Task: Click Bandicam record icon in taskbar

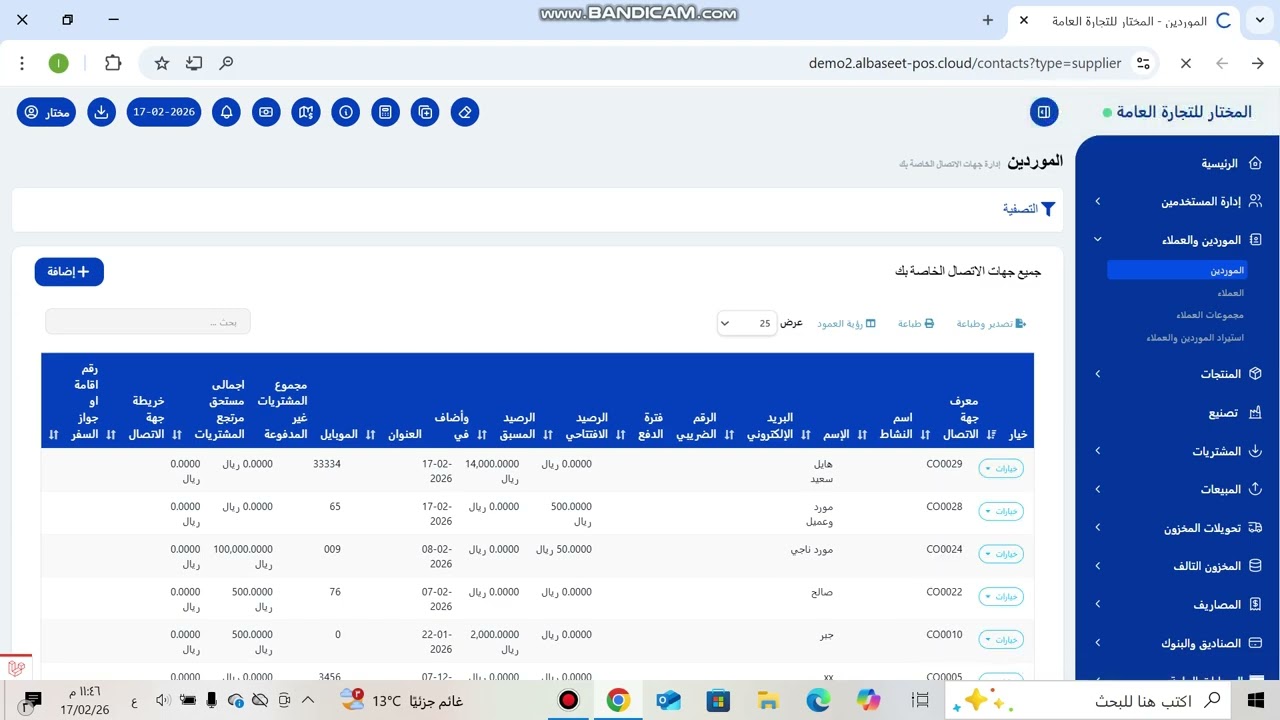Action: point(568,700)
